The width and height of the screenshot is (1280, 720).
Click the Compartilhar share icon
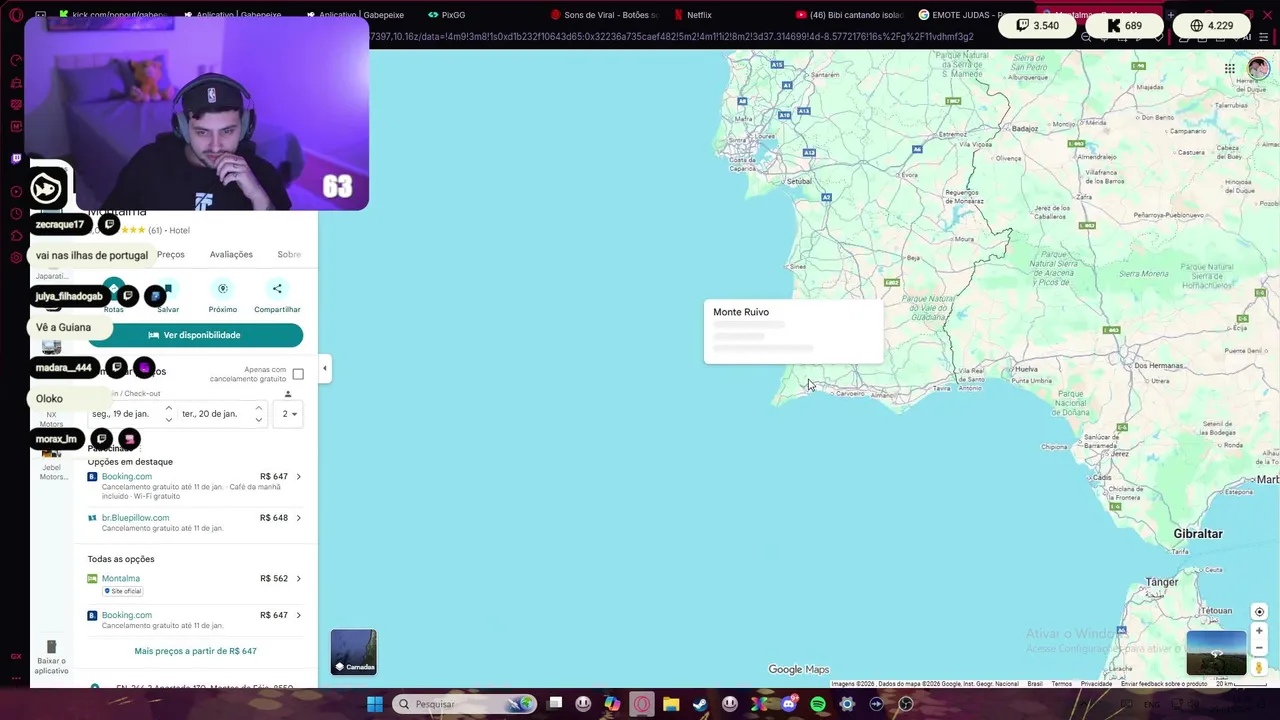tap(277, 289)
